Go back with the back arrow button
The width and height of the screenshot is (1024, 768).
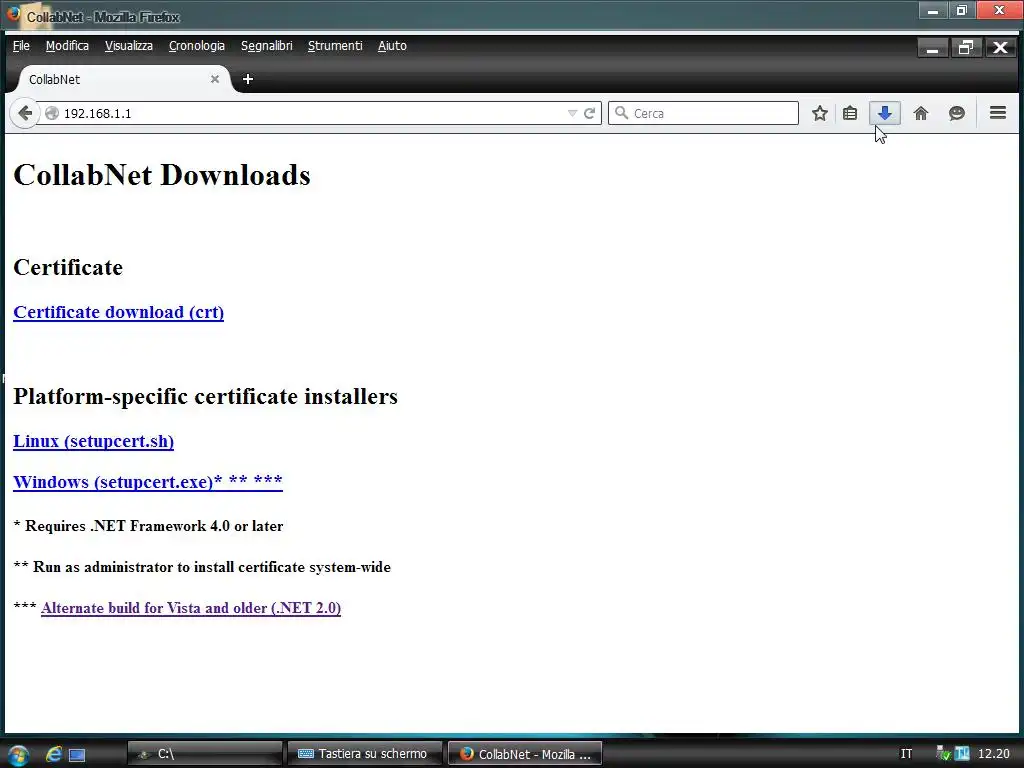[25, 113]
